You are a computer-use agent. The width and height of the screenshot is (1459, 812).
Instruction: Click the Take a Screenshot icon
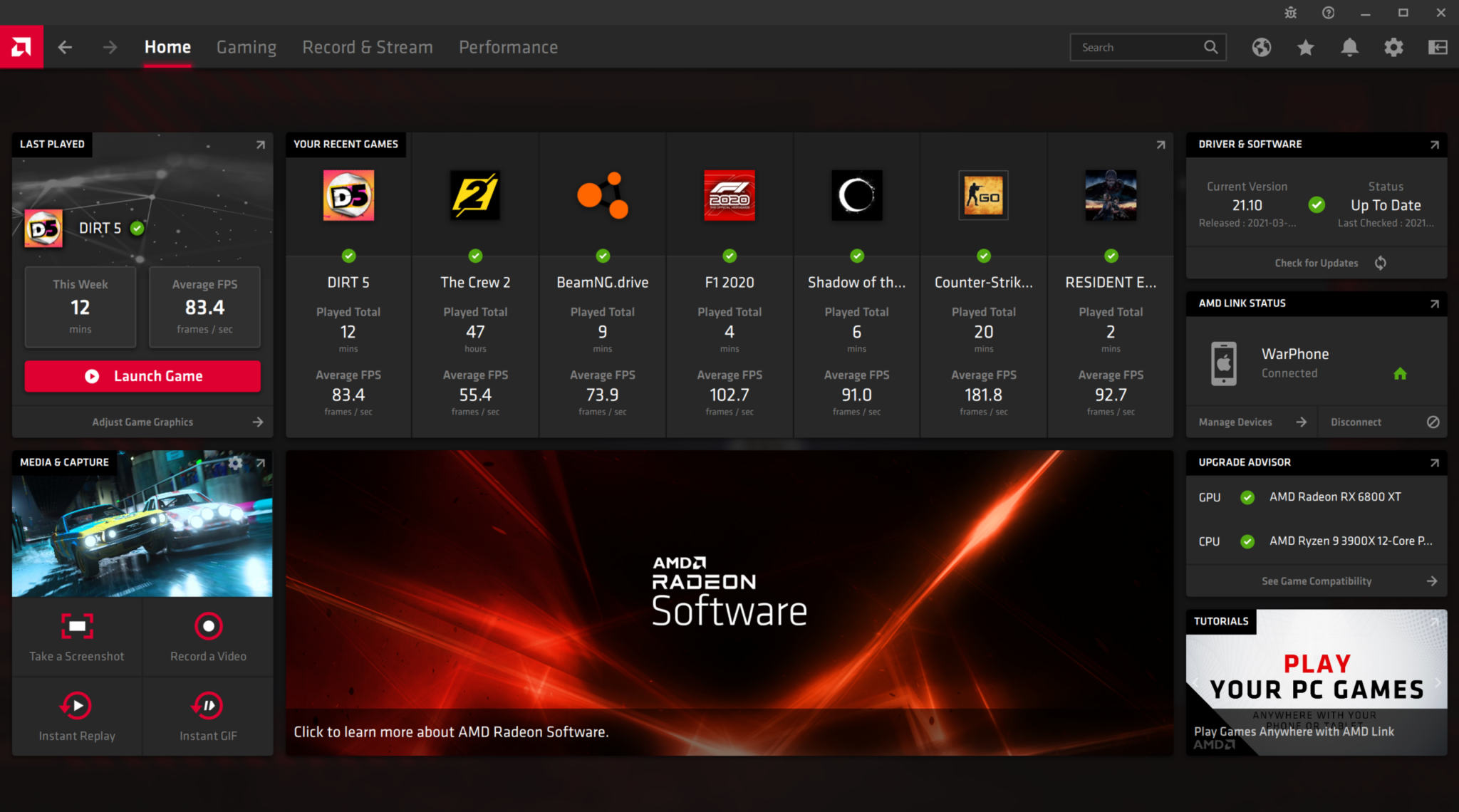(77, 626)
